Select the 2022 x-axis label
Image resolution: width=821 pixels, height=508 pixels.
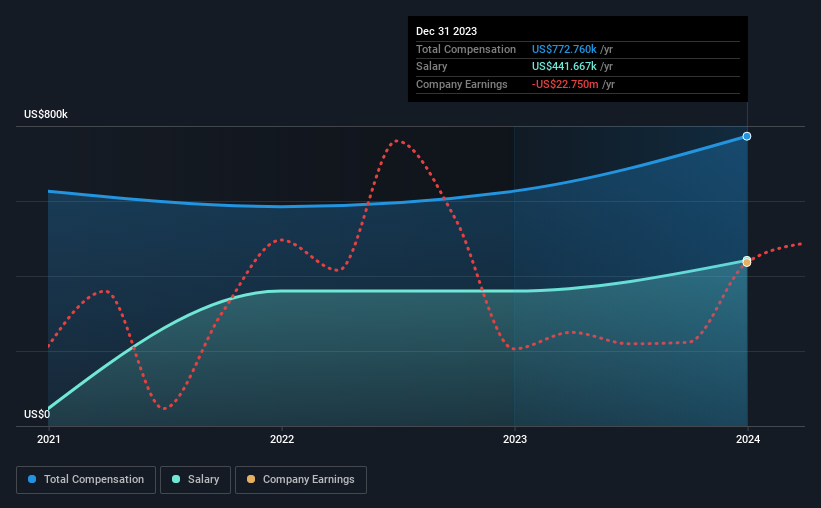pyautogui.click(x=282, y=439)
